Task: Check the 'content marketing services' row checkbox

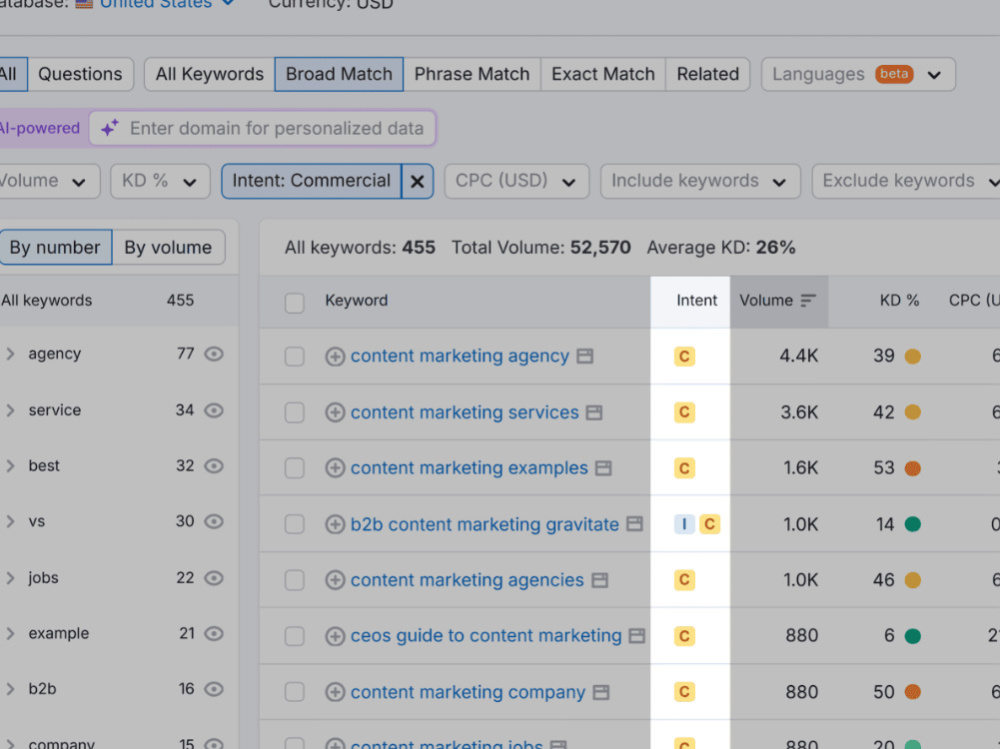Action: 295,412
